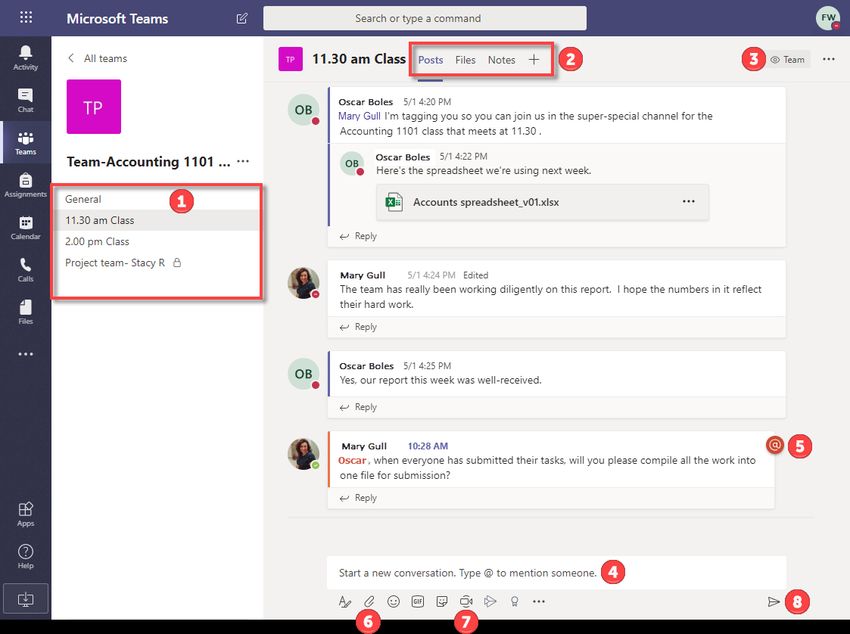
Task: Add a new tab with plus
Action: (534, 60)
